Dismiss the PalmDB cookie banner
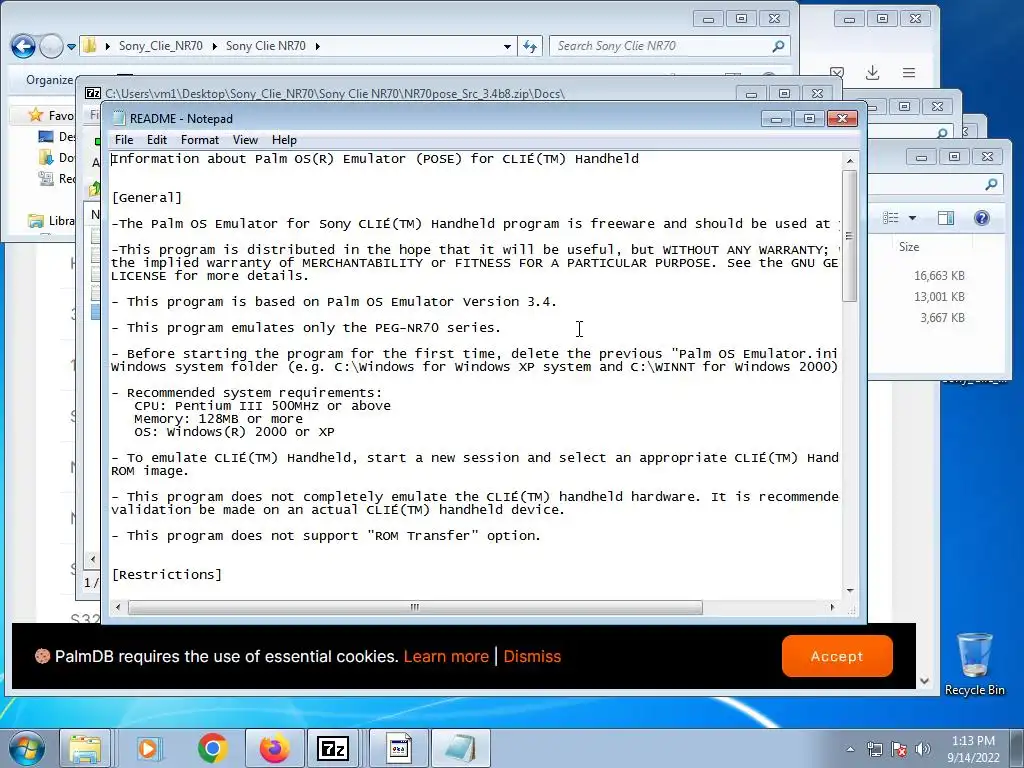1024x768 pixels. [x=532, y=656]
